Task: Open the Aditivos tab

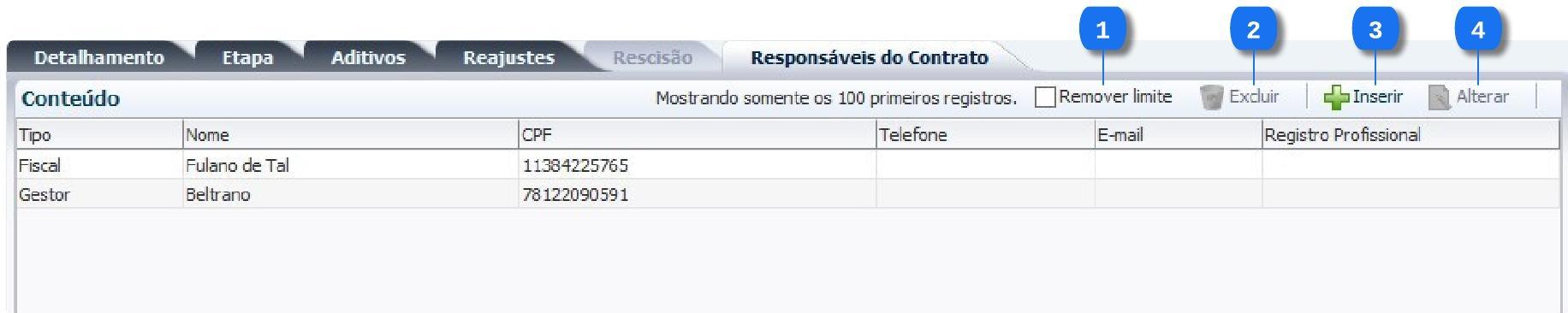Action: [x=368, y=57]
